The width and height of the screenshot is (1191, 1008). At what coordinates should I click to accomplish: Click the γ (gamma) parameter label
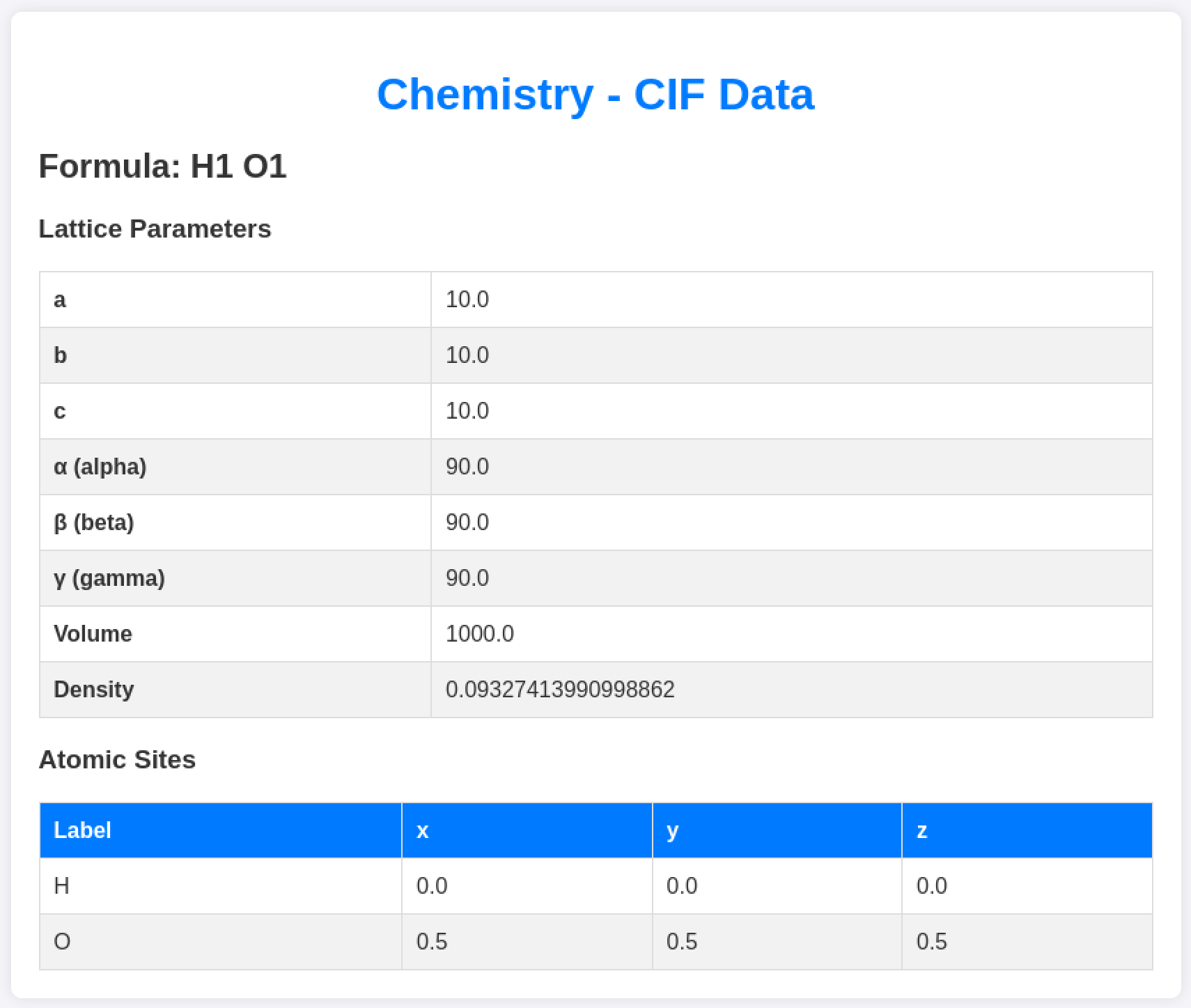(x=109, y=578)
